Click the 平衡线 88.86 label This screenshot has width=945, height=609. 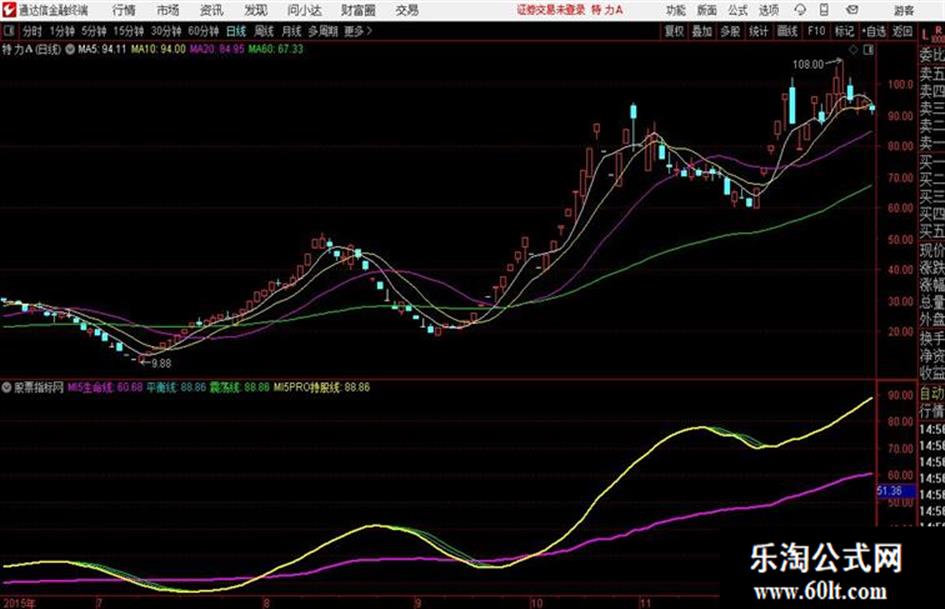176,387
